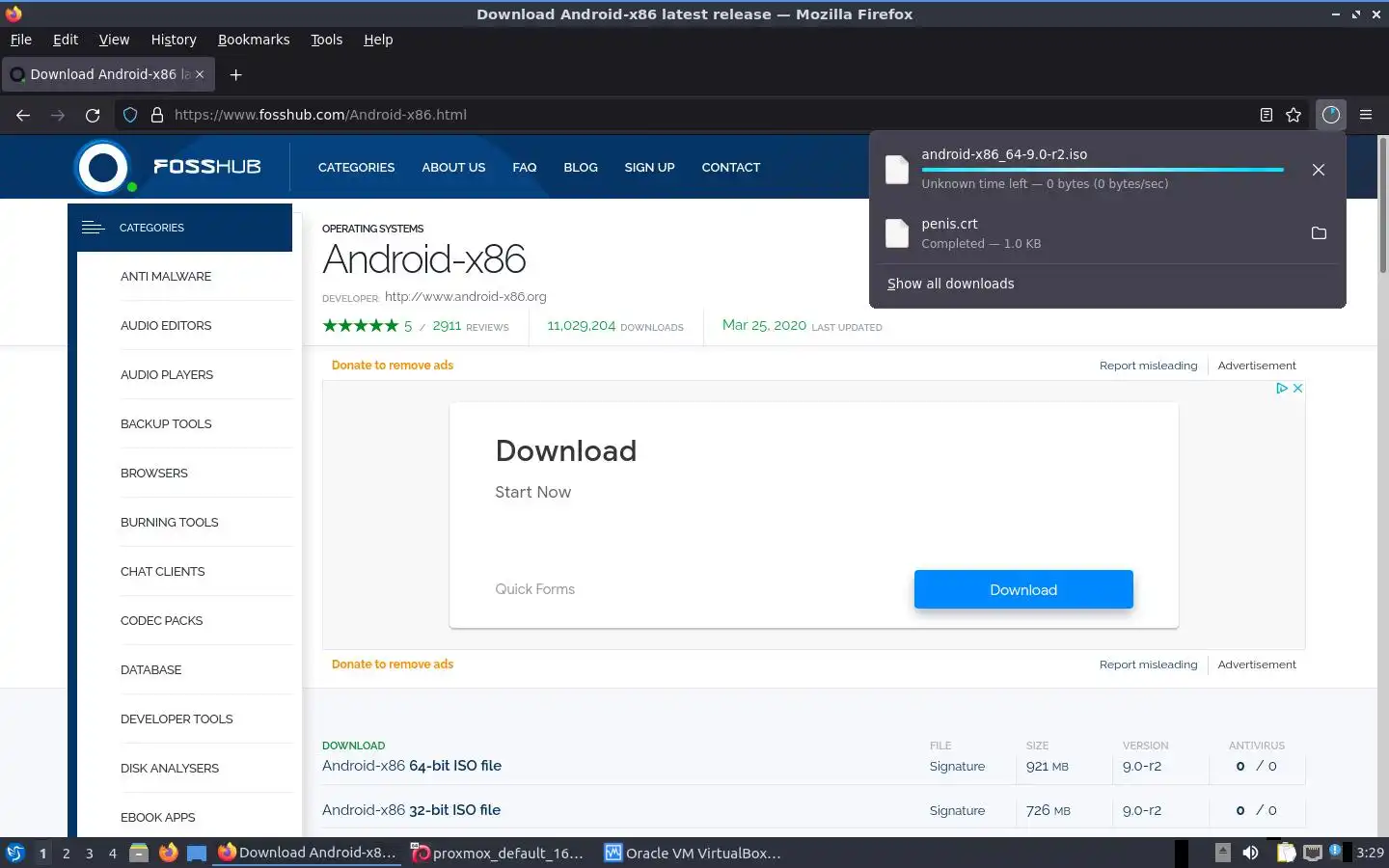Visit the BLOG link
Screen dimensions: 1389x868
(581, 168)
